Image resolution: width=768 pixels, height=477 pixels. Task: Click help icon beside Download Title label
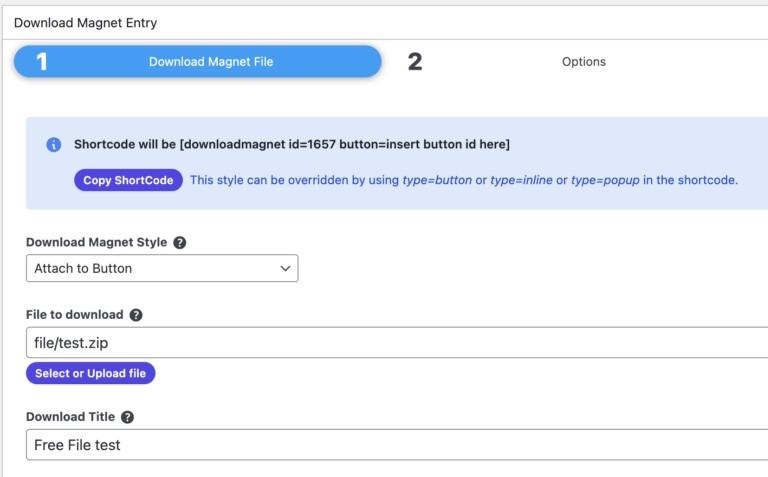click(x=127, y=417)
